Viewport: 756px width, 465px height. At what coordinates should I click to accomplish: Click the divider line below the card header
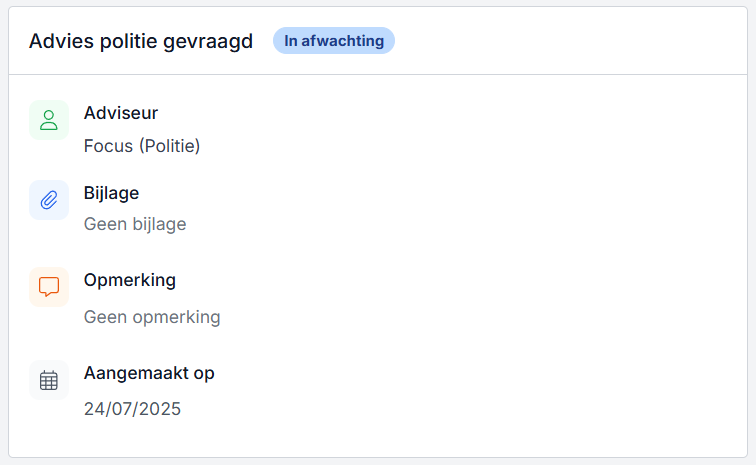[378, 74]
